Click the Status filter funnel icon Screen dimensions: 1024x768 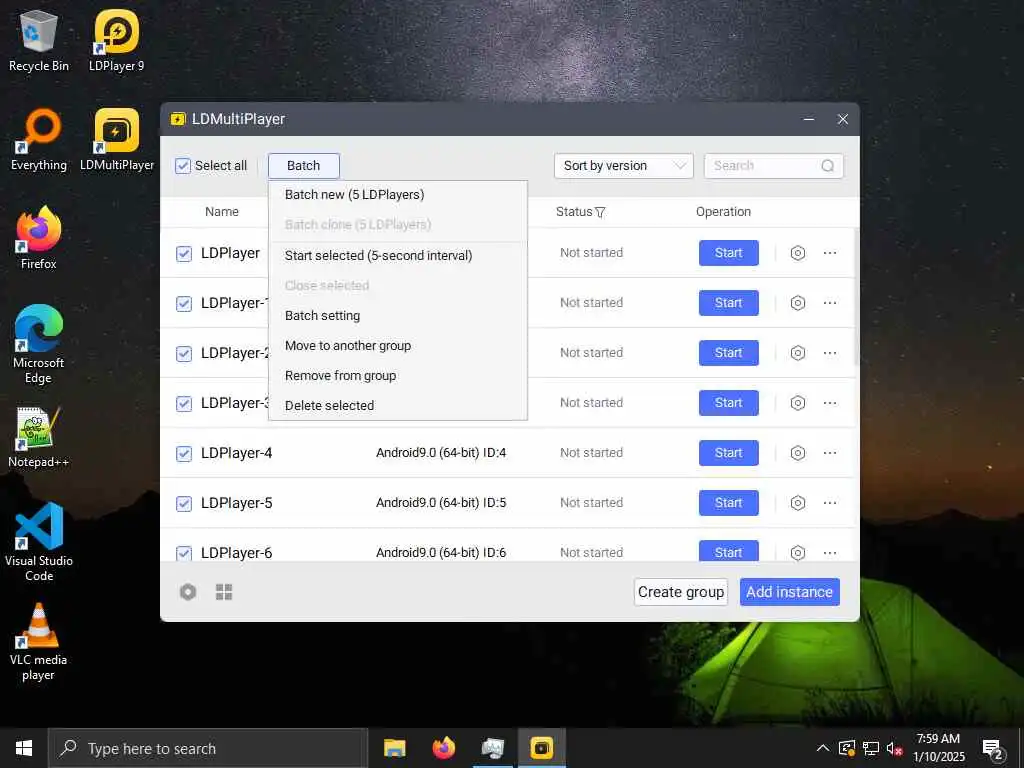(x=600, y=212)
